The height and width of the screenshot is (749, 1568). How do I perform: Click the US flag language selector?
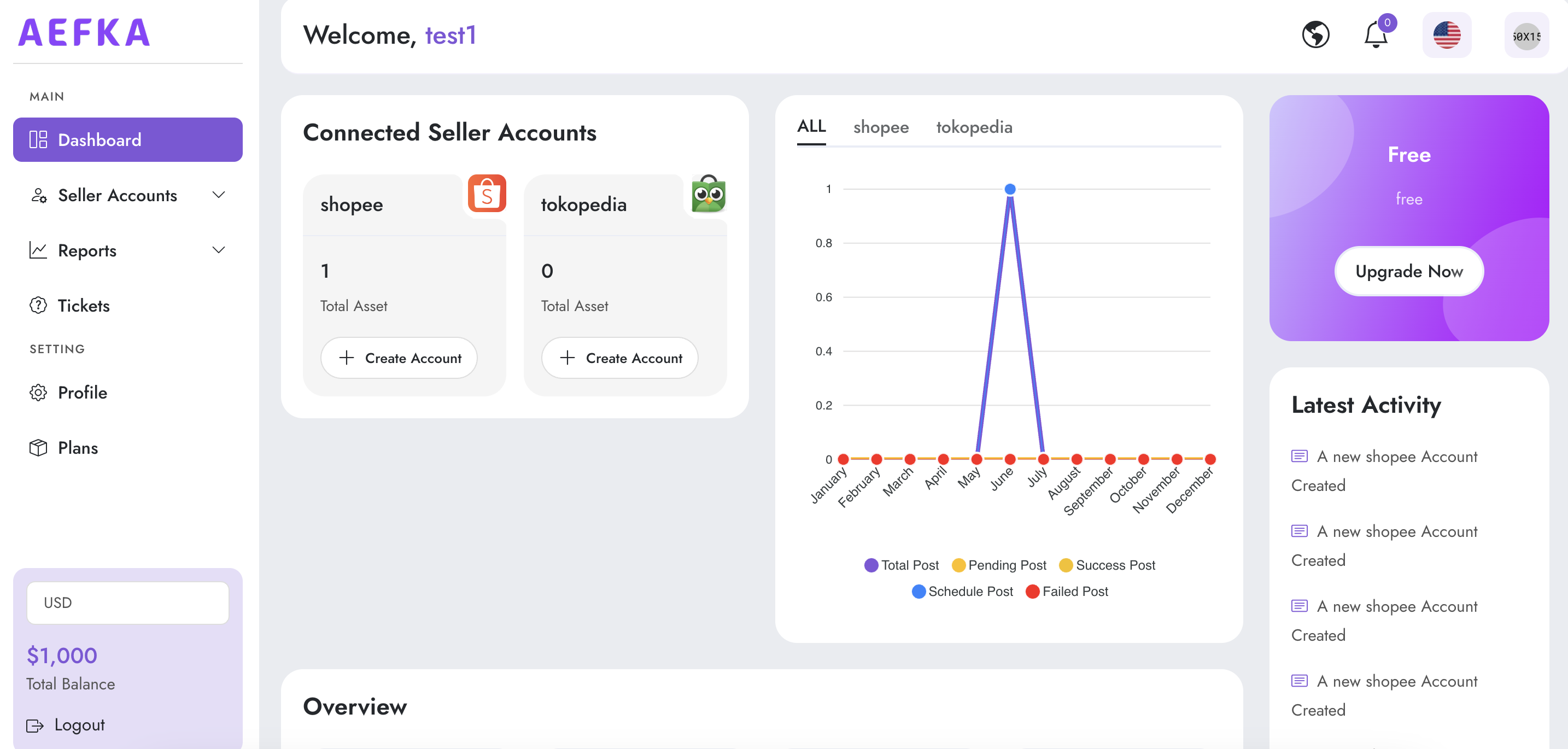coord(1446,34)
